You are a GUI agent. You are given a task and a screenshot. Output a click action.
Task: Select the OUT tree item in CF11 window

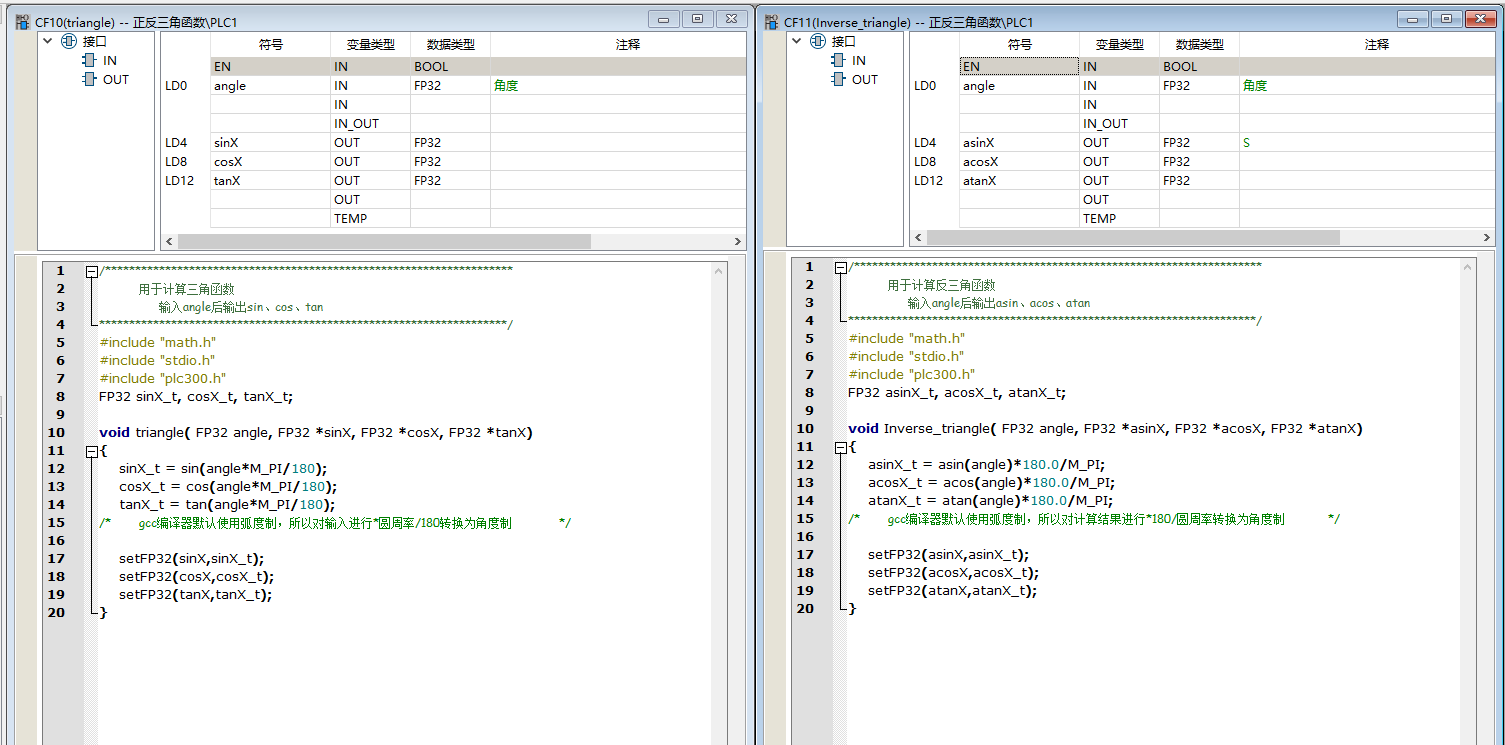(865, 80)
